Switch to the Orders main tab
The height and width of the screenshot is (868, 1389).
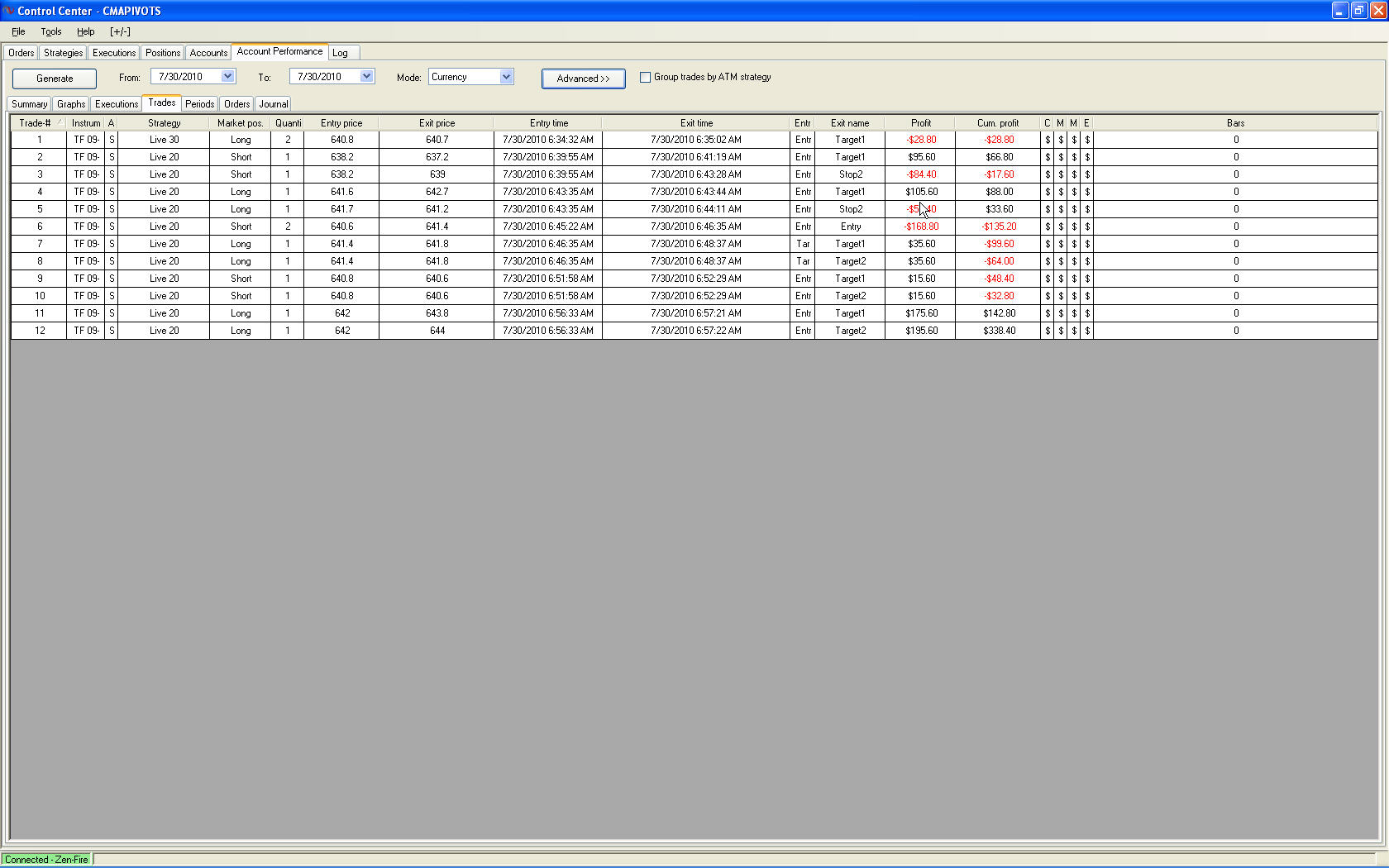click(x=21, y=53)
